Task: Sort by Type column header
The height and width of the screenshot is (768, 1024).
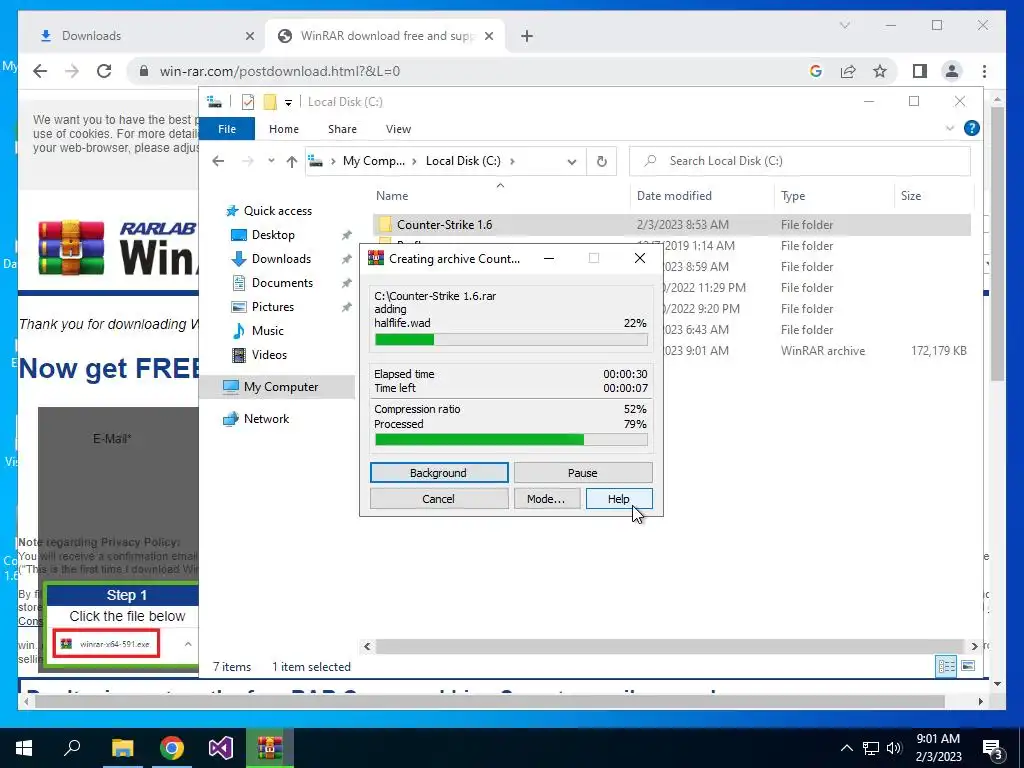Action: click(834, 196)
